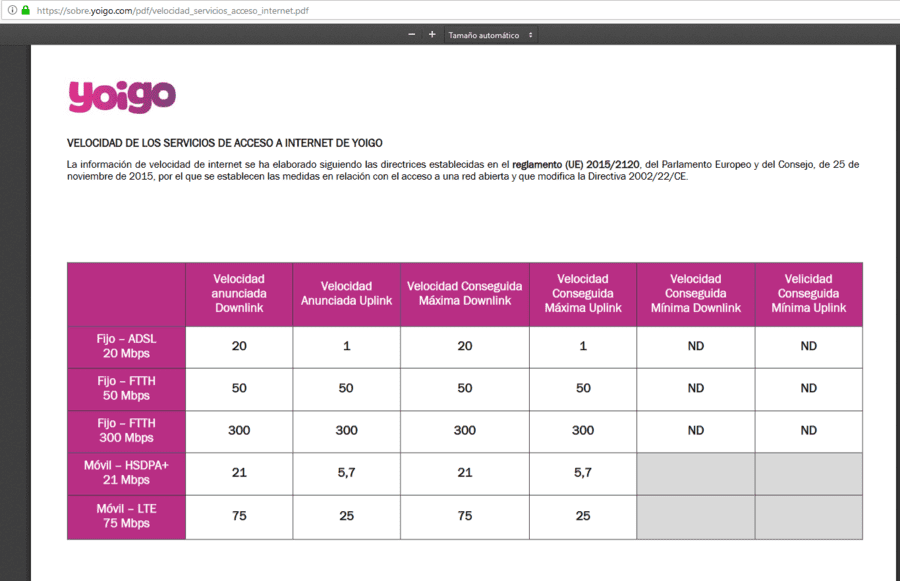The image size is (900, 581).
Task: Select the Velocidad anunciada Downlink header
Action: pyautogui.click(x=239, y=294)
